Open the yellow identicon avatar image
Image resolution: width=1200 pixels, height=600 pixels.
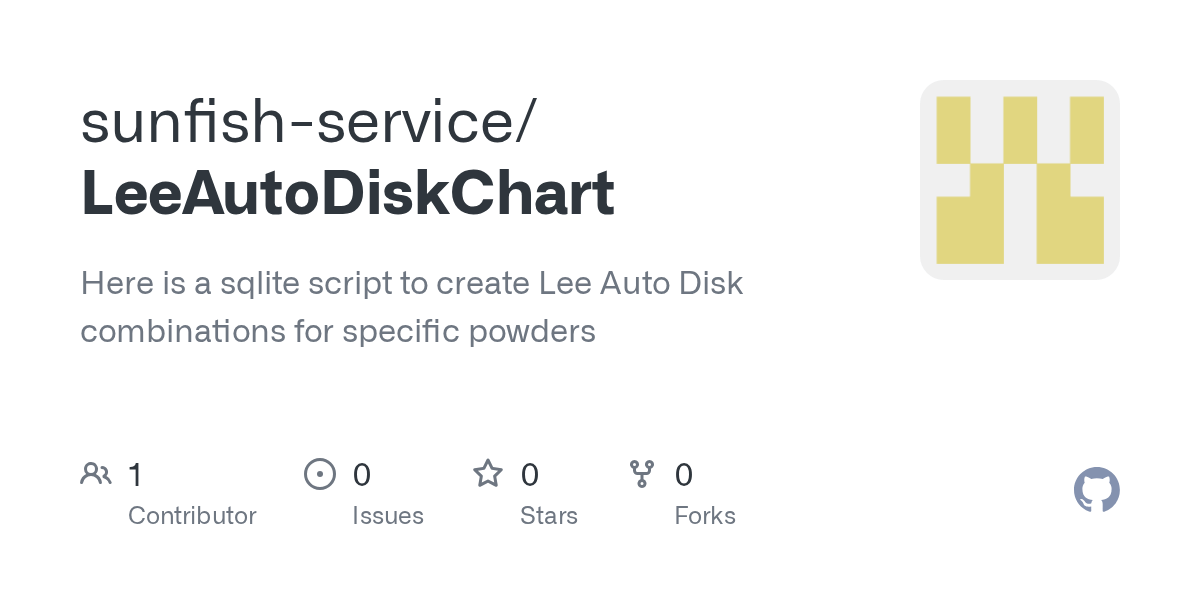1020,180
